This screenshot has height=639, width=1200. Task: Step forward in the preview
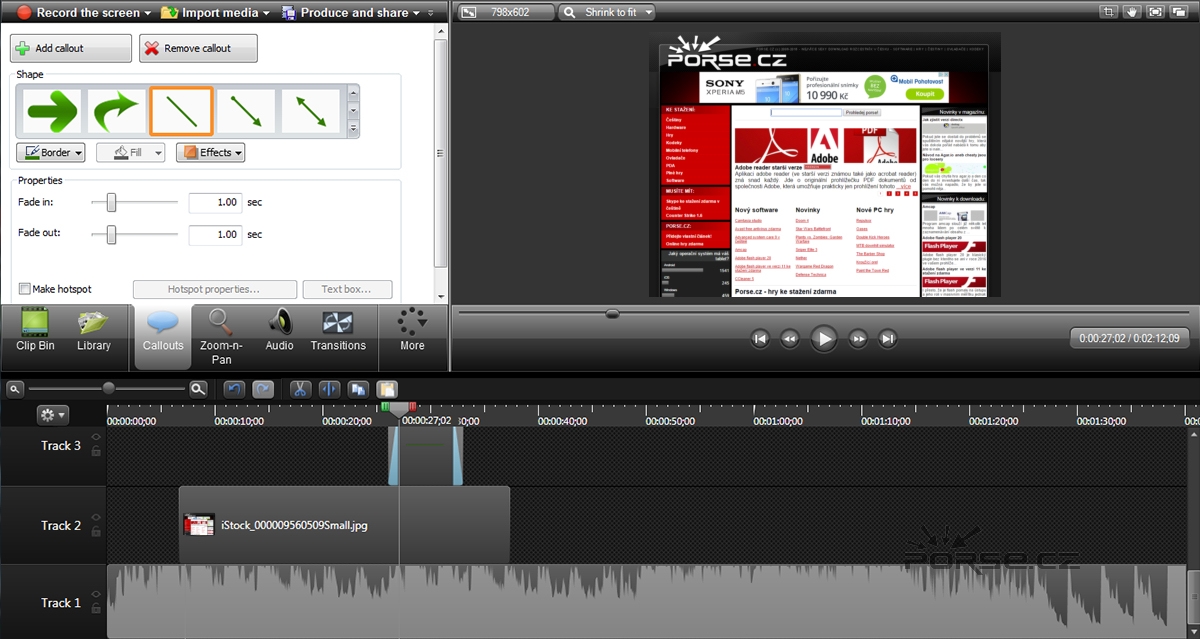(857, 339)
